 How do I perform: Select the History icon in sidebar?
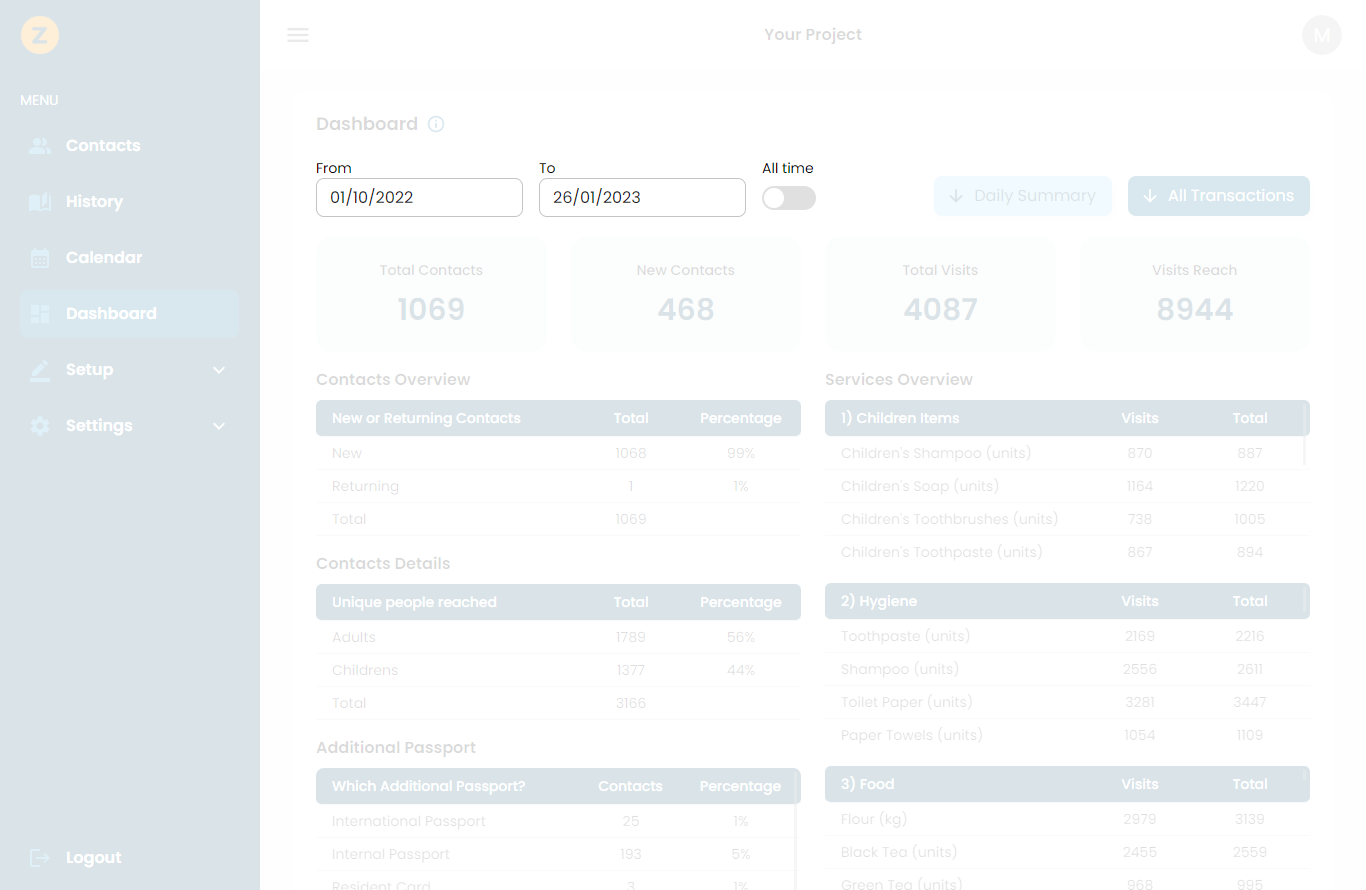(40, 201)
